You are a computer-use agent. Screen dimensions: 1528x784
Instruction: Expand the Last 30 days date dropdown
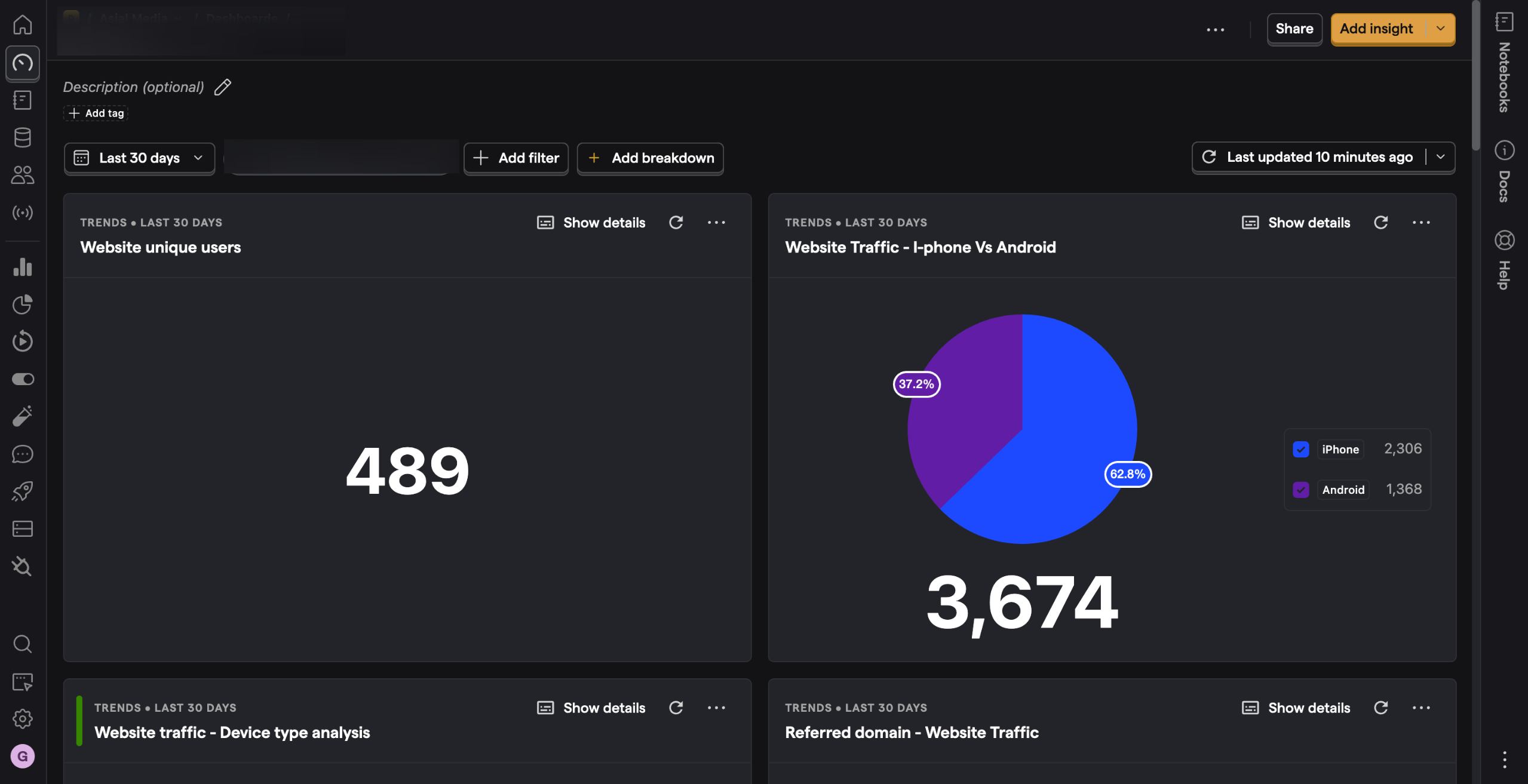click(x=139, y=158)
